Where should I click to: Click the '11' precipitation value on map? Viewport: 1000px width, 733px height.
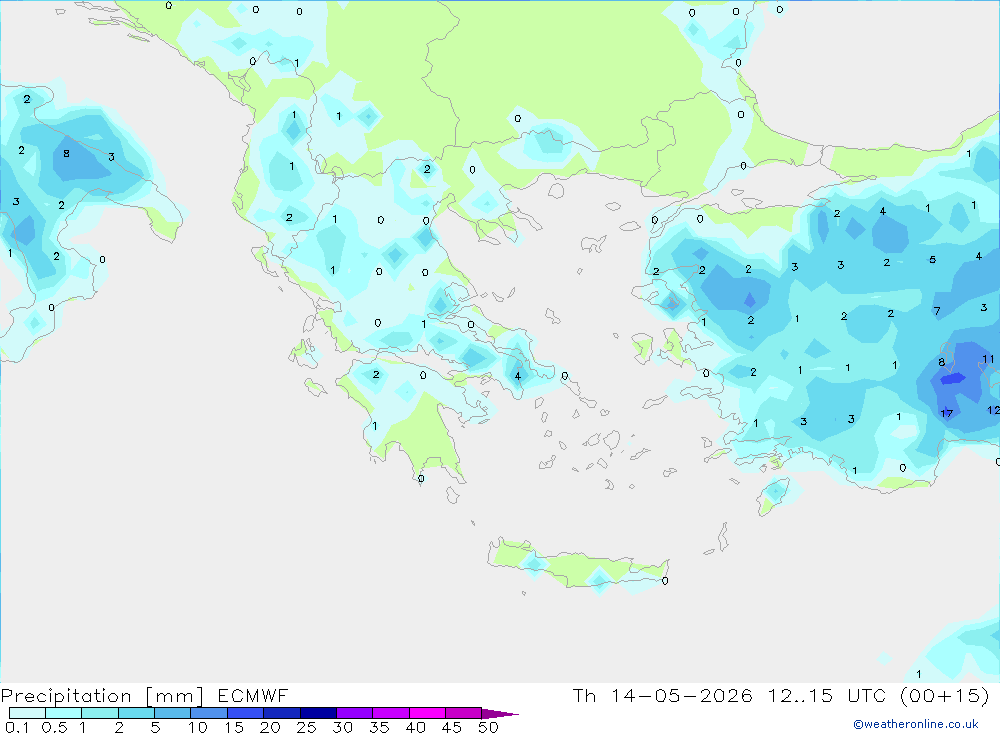coord(988,359)
